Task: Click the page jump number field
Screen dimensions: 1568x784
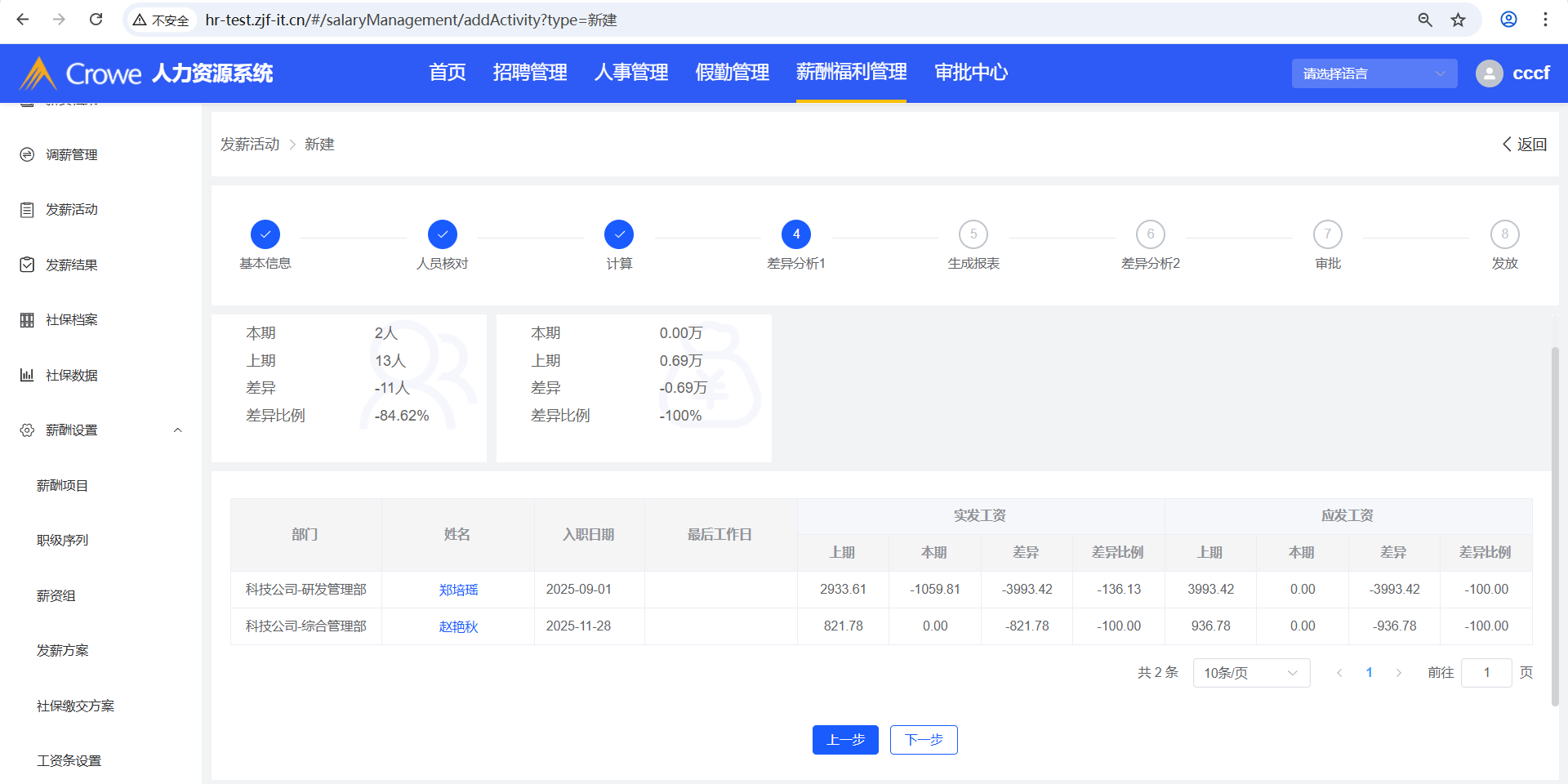Action: [1486, 673]
